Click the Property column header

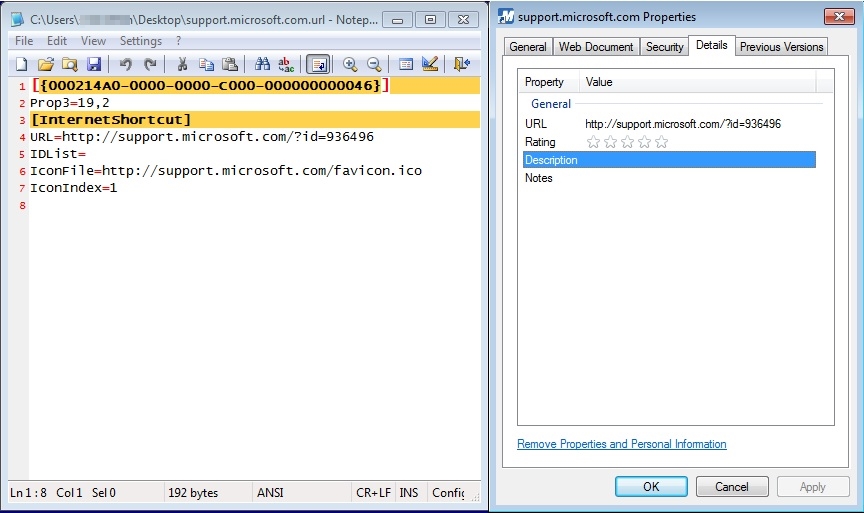point(549,82)
